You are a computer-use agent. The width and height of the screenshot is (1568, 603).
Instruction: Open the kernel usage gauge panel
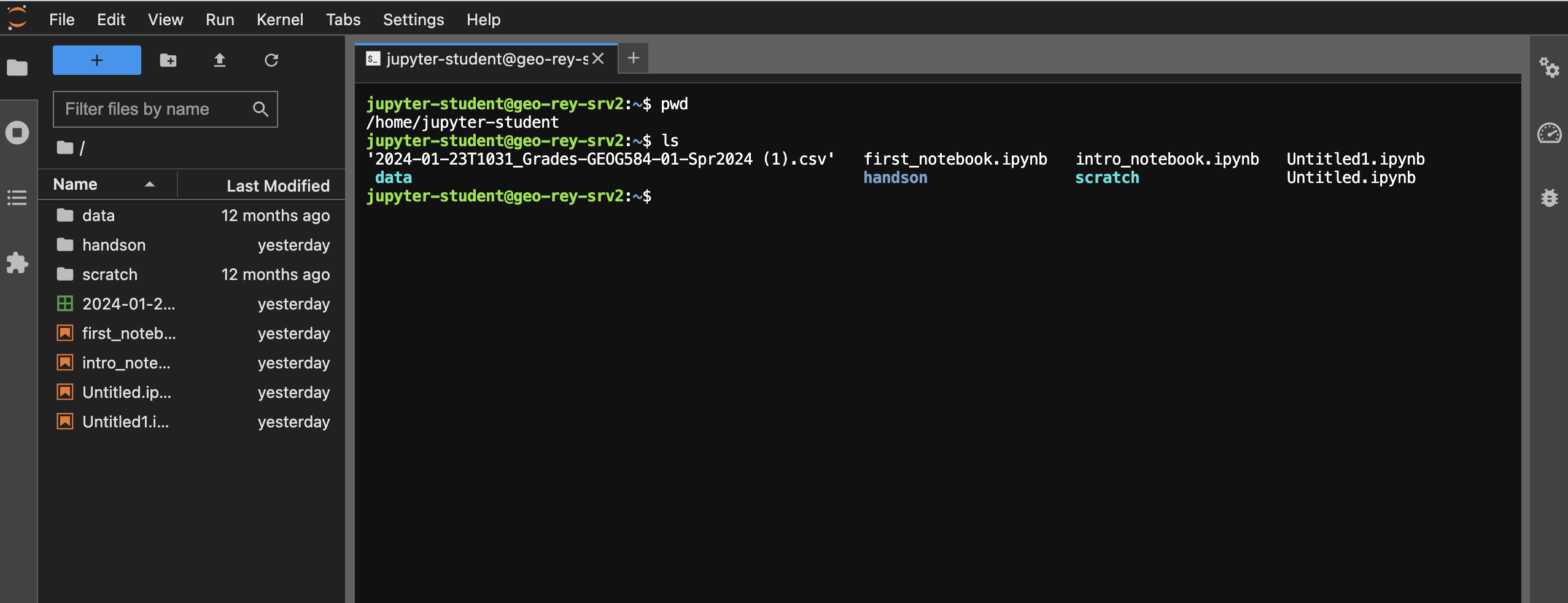click(1549, 133)
